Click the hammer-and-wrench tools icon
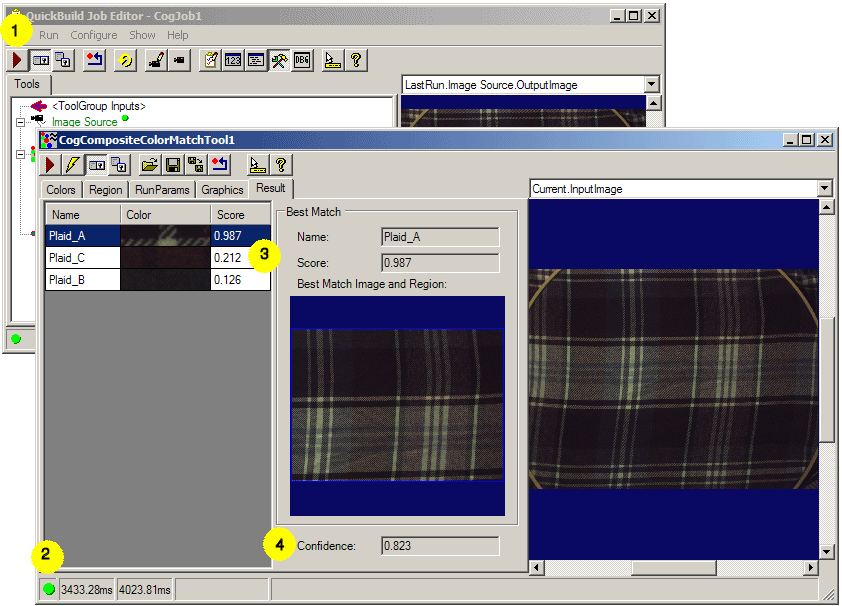Viewport: 842px width, 606px height. point(277,60)
